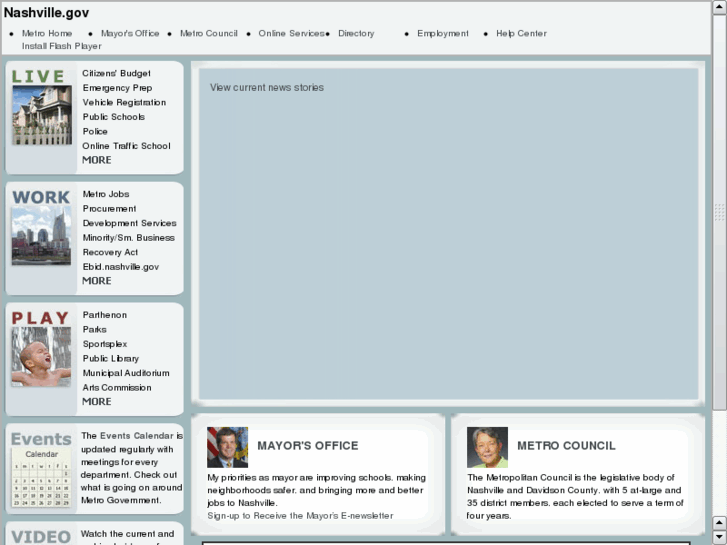Click the Nashville.gov site title
Image resolution: width=727 pixels, height=545 pixels.
(46, 13)
